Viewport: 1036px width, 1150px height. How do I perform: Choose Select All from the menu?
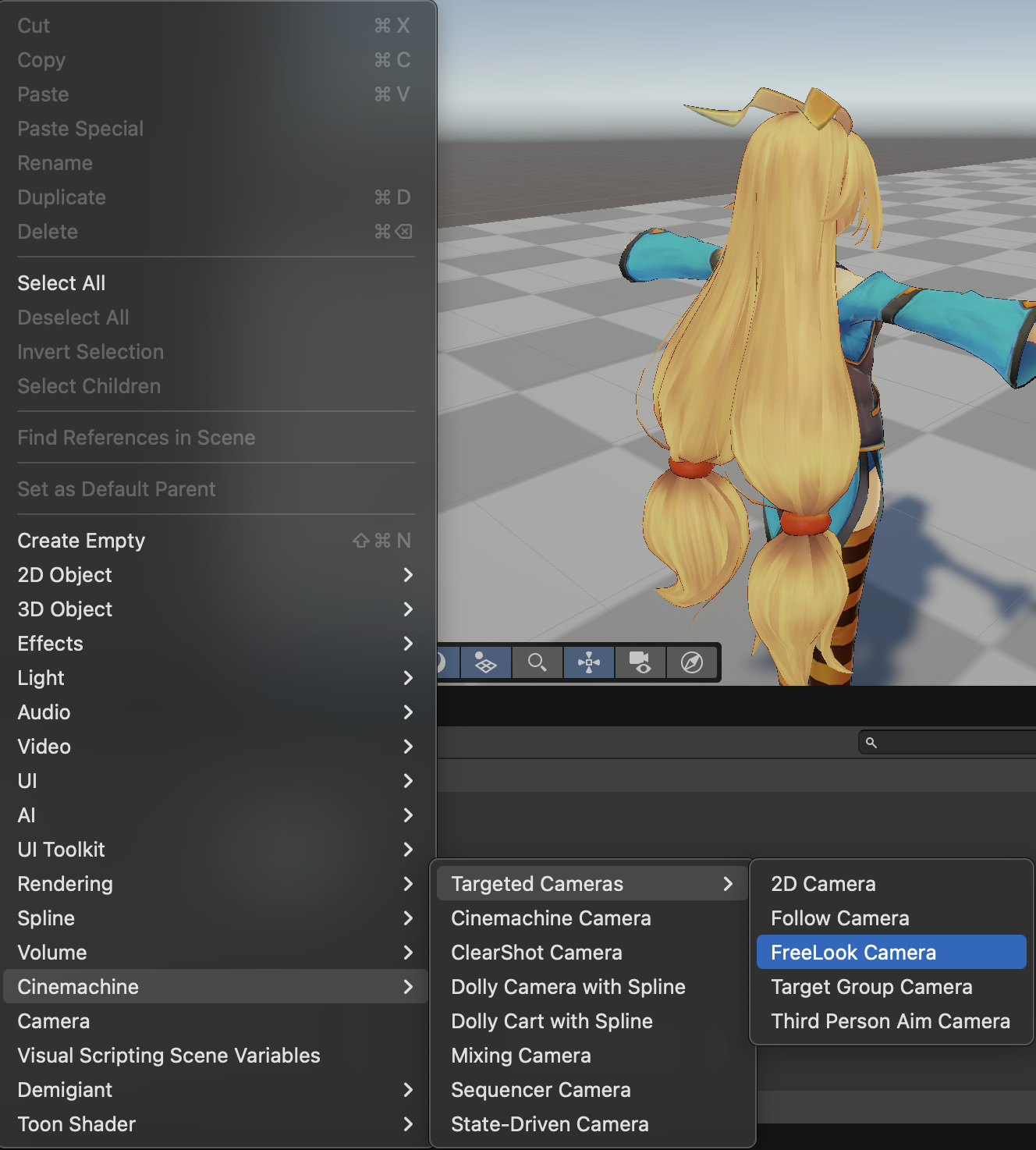coord(62,283)
